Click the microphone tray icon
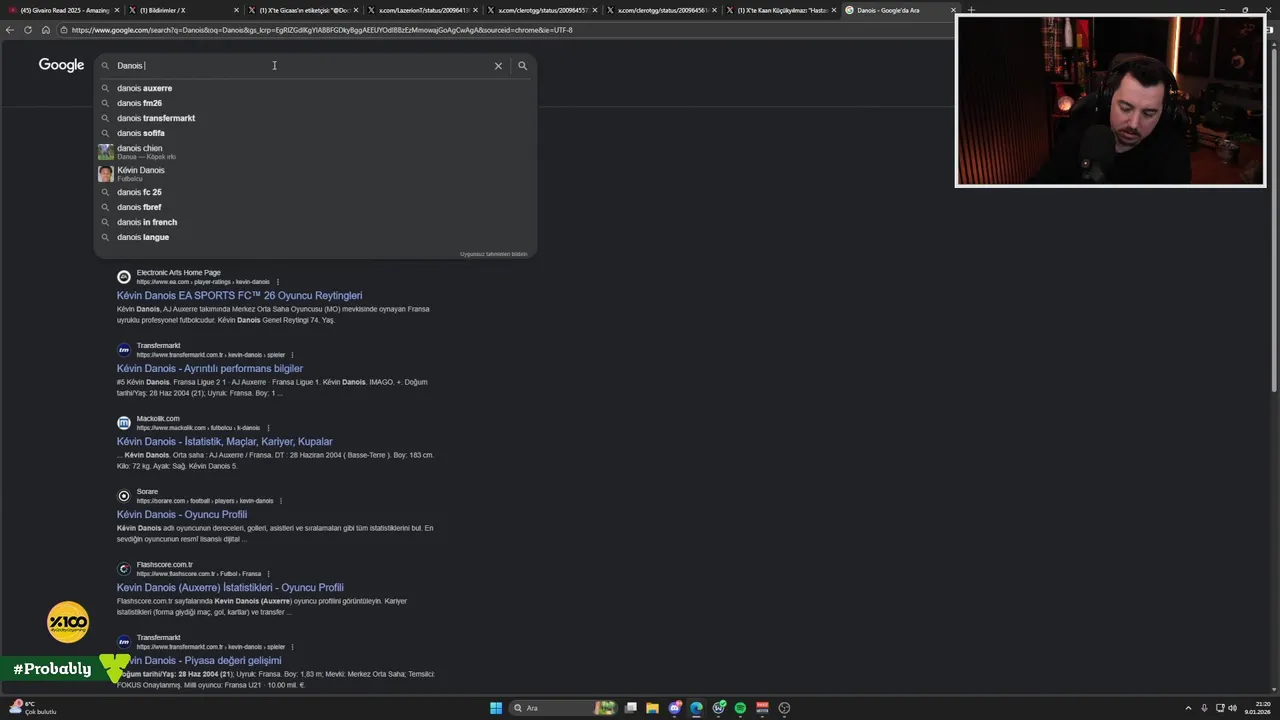The height and width of the screenshot is (720, 1280). click(1205, 708)
